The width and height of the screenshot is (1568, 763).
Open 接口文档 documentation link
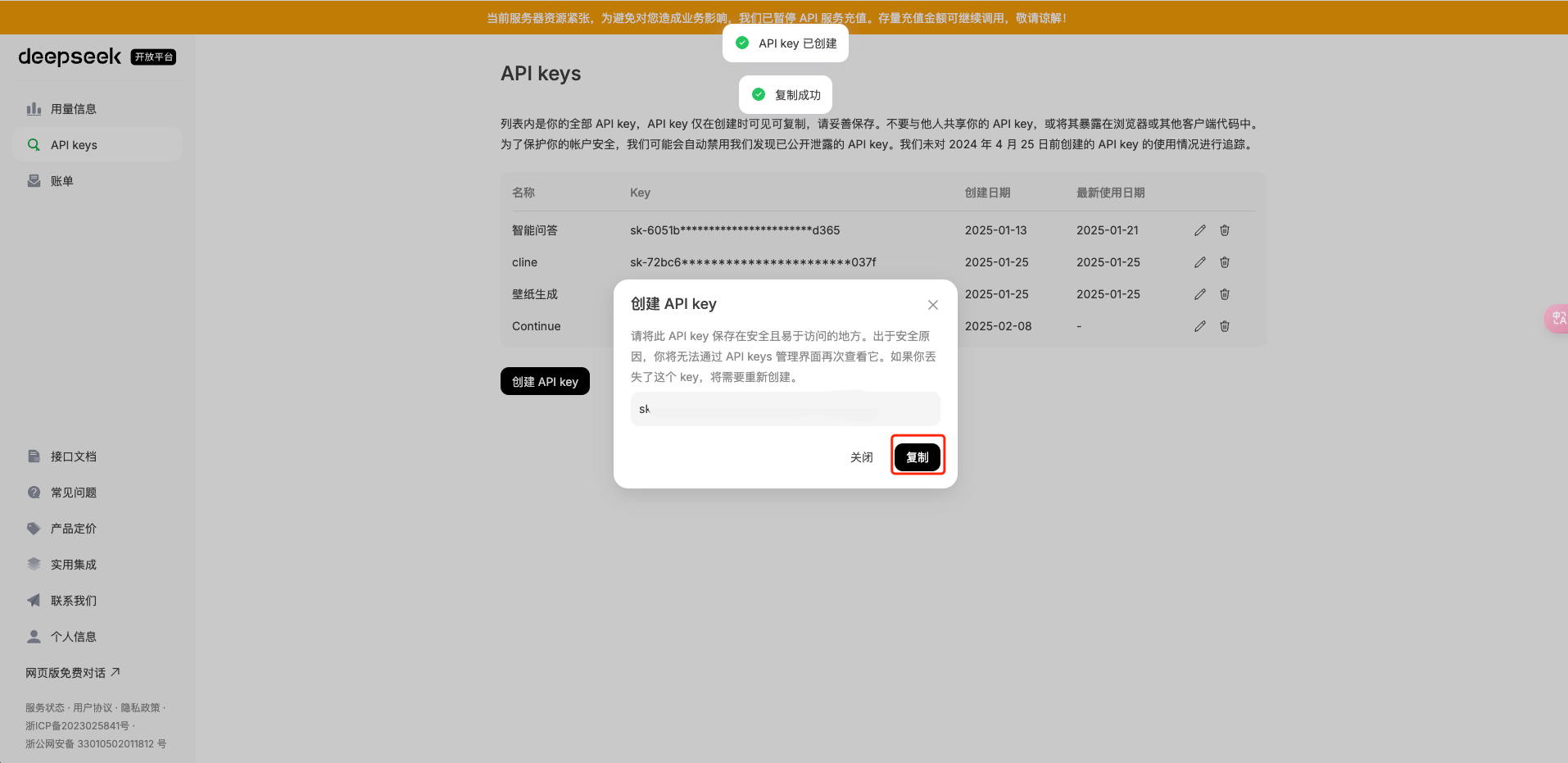[x=73, y=456]
